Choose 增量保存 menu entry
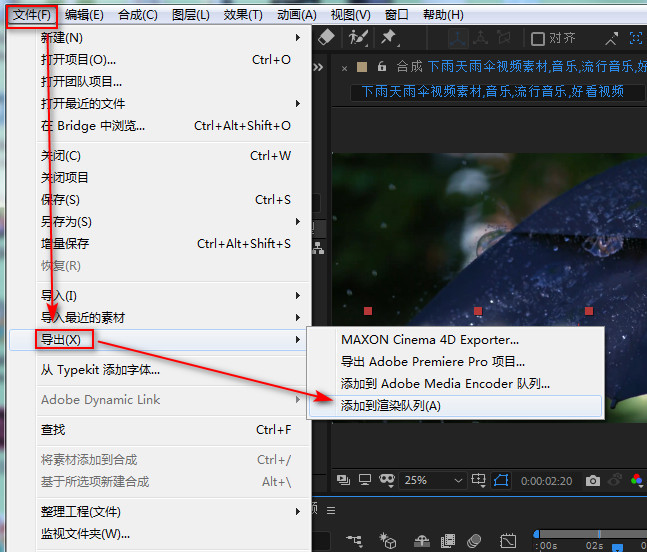Viewport: 647px width, 552px height. click(x=173, y=244)
